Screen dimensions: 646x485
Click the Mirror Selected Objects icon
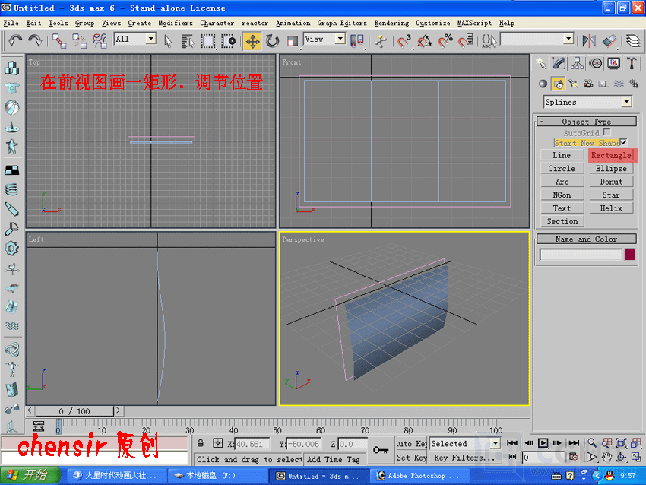point(589,41)
